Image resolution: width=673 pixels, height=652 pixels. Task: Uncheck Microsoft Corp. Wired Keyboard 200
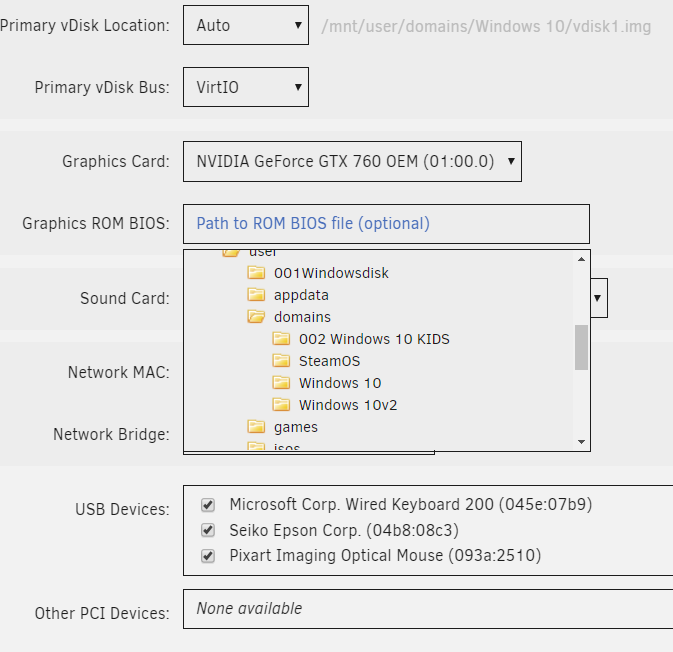(x=208, y=505)
